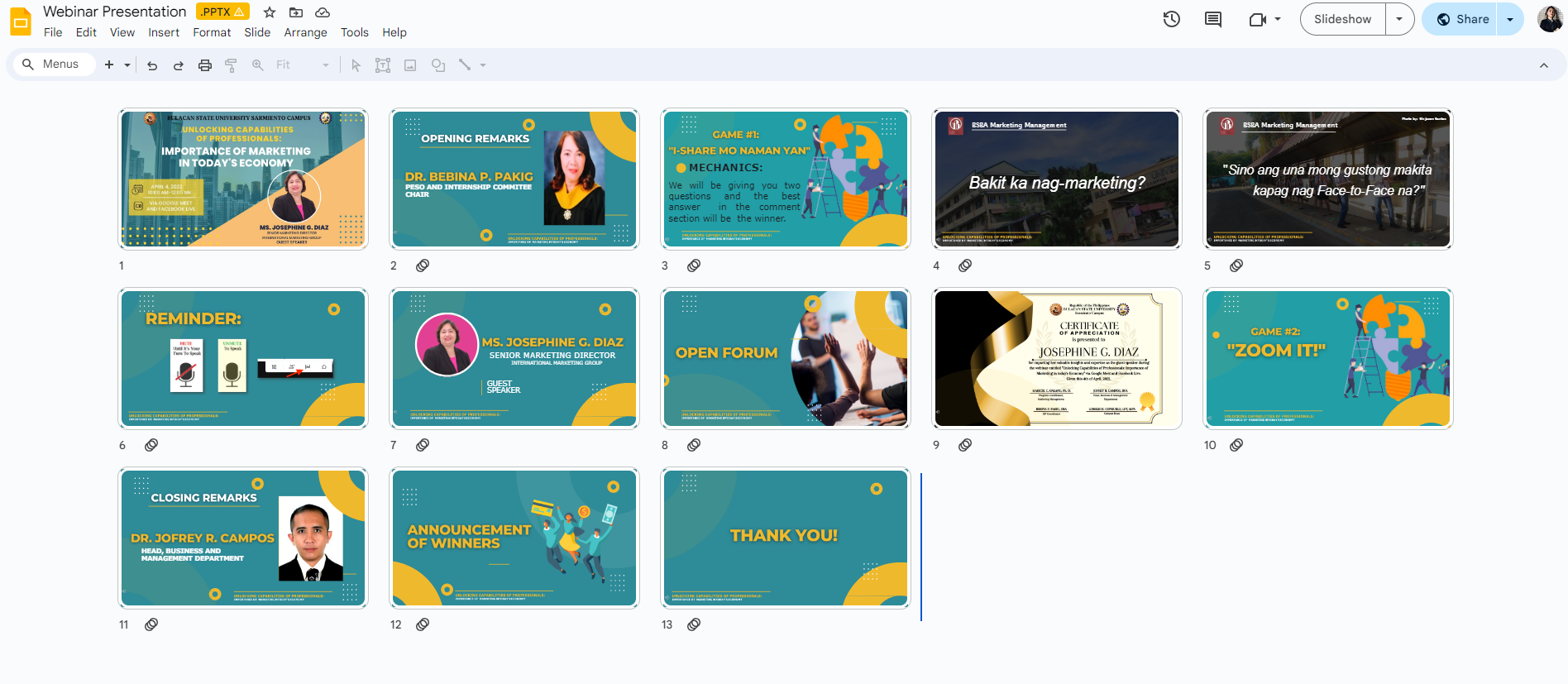Image resolution: width=1568 pixels, height=684 pixels.
Task: Insert a shape from toolbar
Action: tap(438, 65)
